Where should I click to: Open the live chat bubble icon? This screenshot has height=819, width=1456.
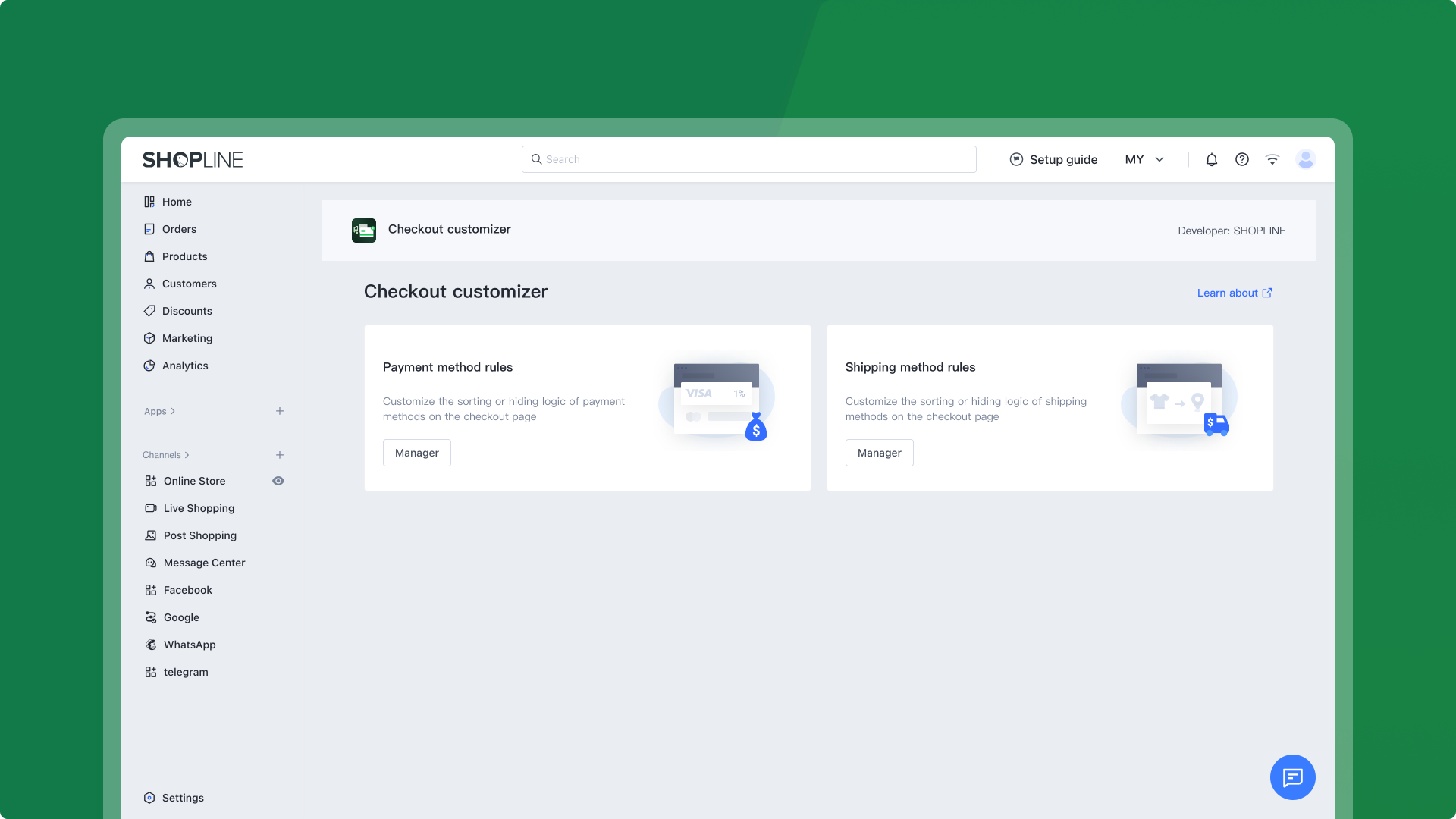(x=1292, y=777)
